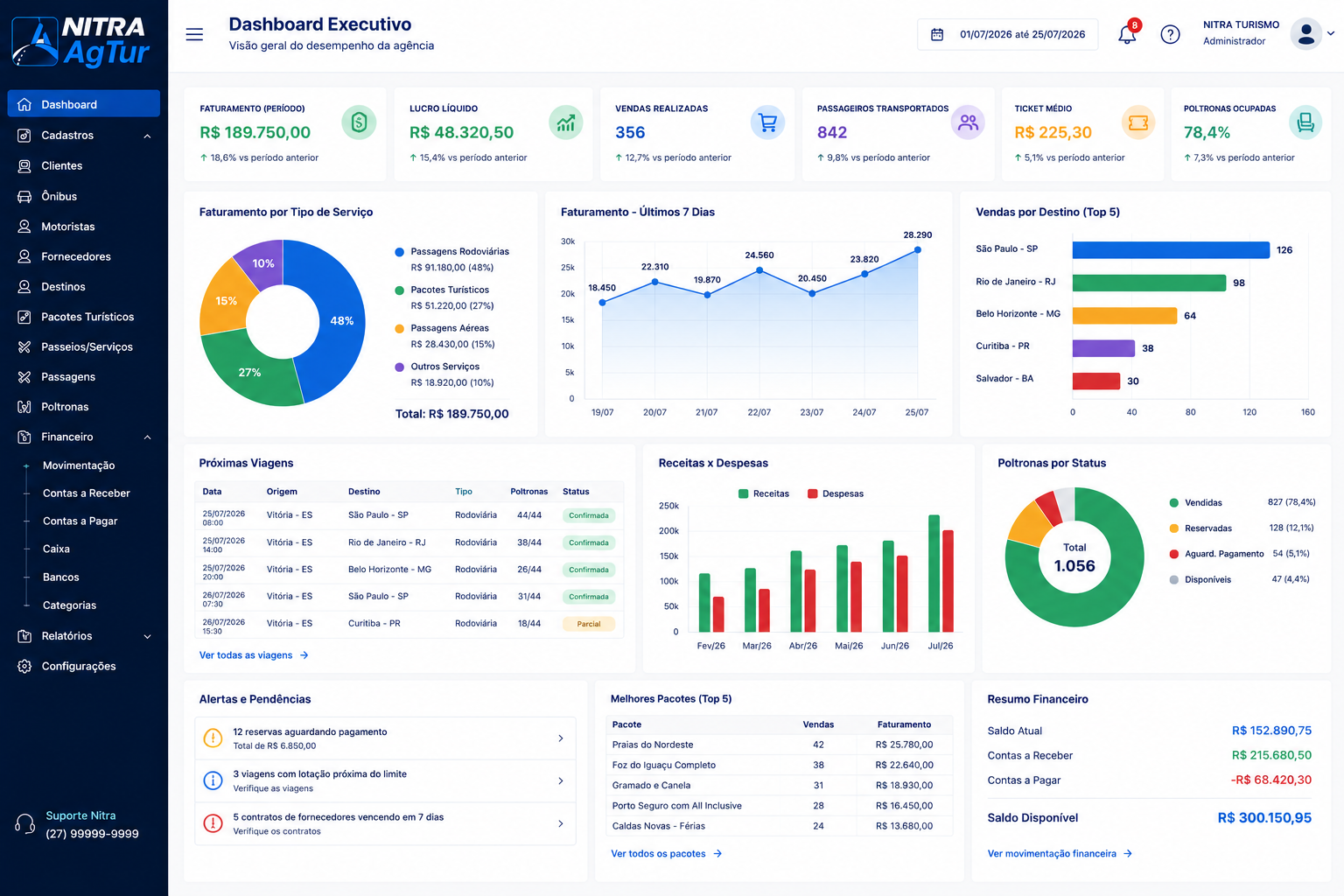Toggle Receitas legend in chart
Screen dimensions: 1344x896
pyautogui.click(x=764, y=493)
